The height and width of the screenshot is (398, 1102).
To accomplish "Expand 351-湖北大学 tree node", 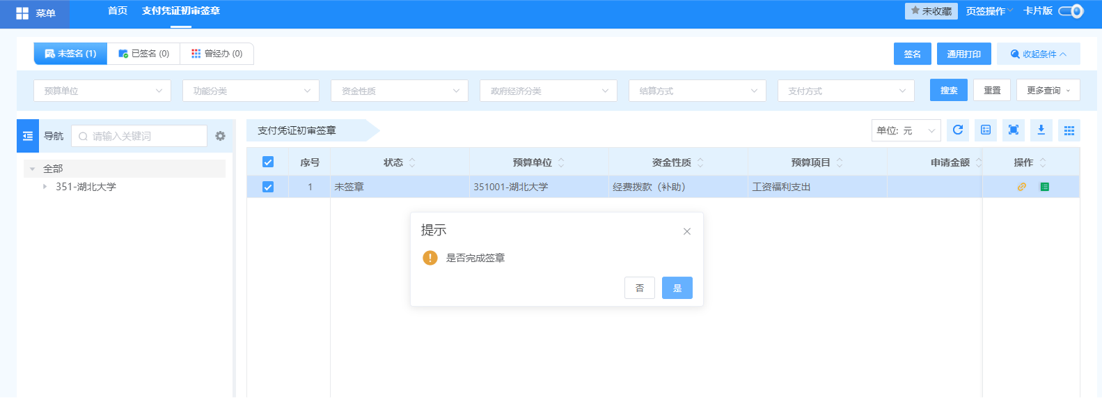I will 45,186.
